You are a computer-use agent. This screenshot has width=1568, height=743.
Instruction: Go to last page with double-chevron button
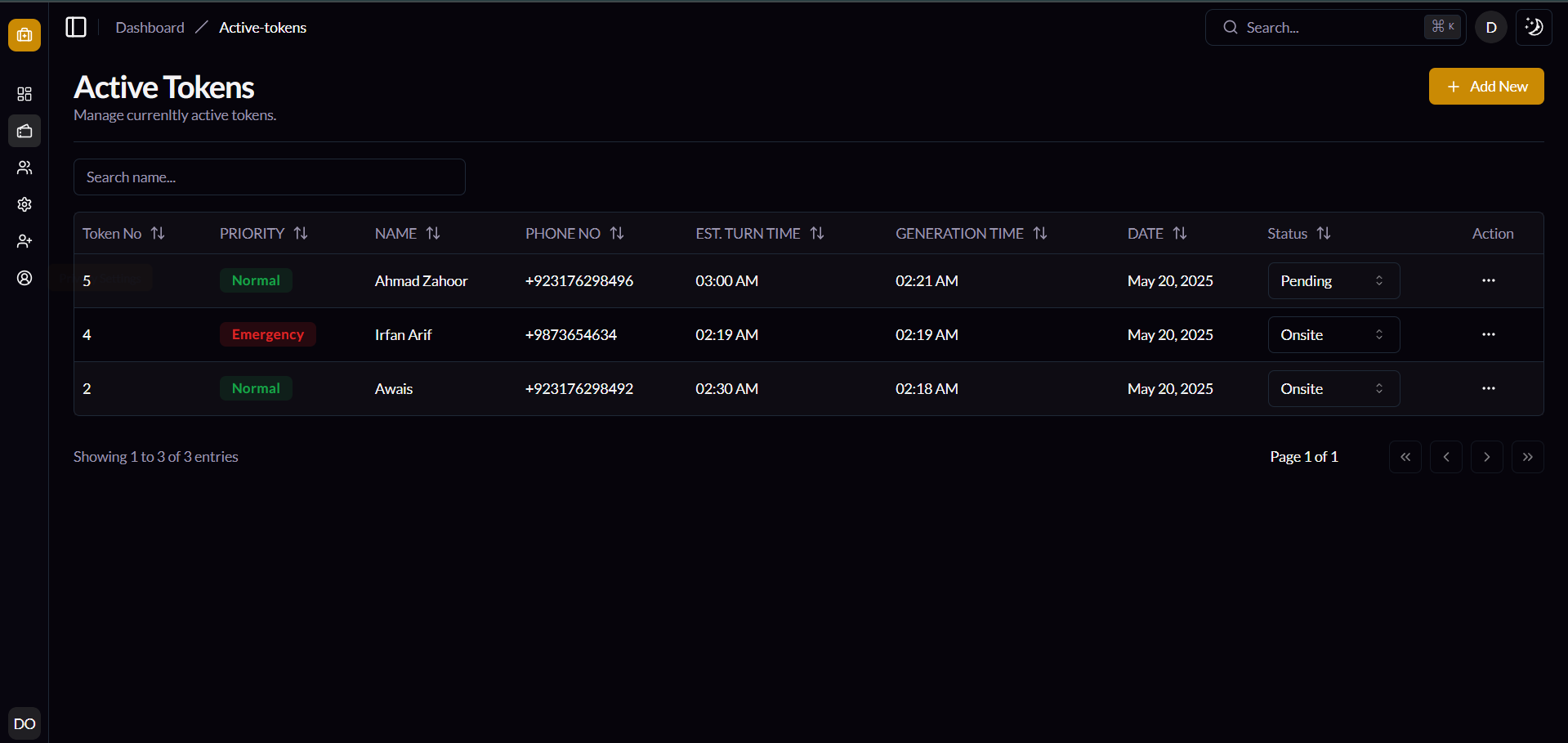coord(1527,456)
